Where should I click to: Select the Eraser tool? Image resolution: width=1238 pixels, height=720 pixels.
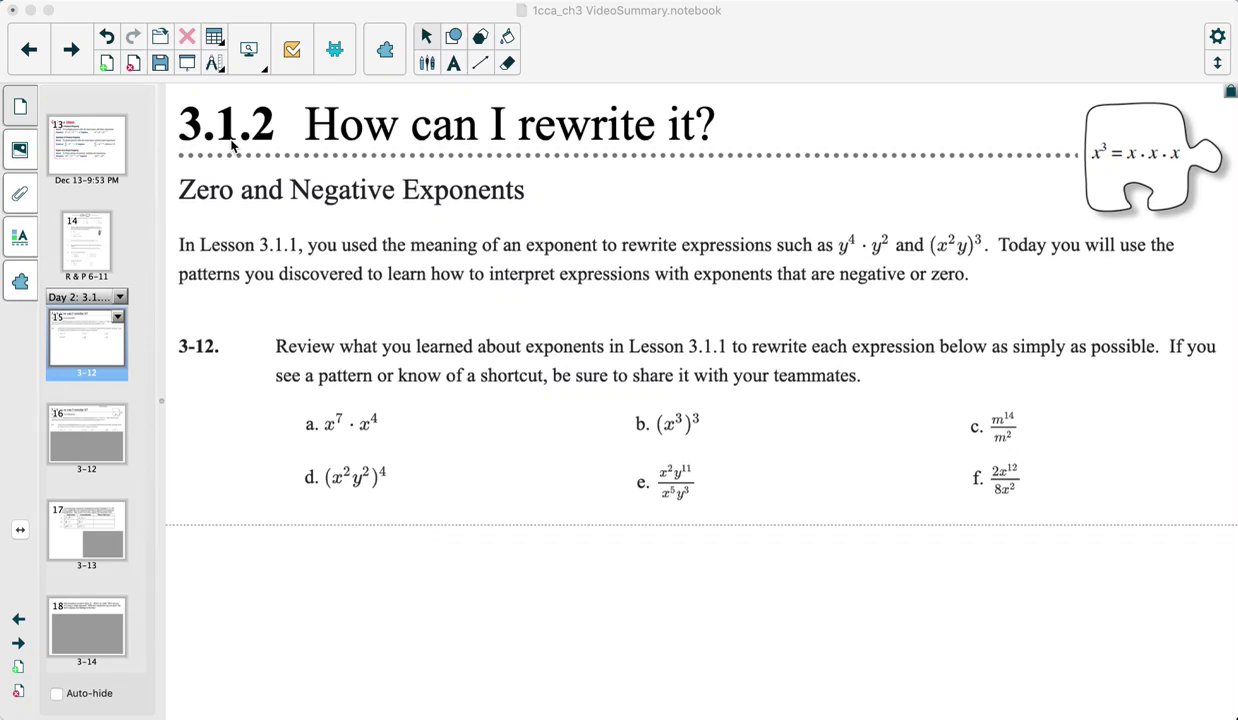click(507, 63)
